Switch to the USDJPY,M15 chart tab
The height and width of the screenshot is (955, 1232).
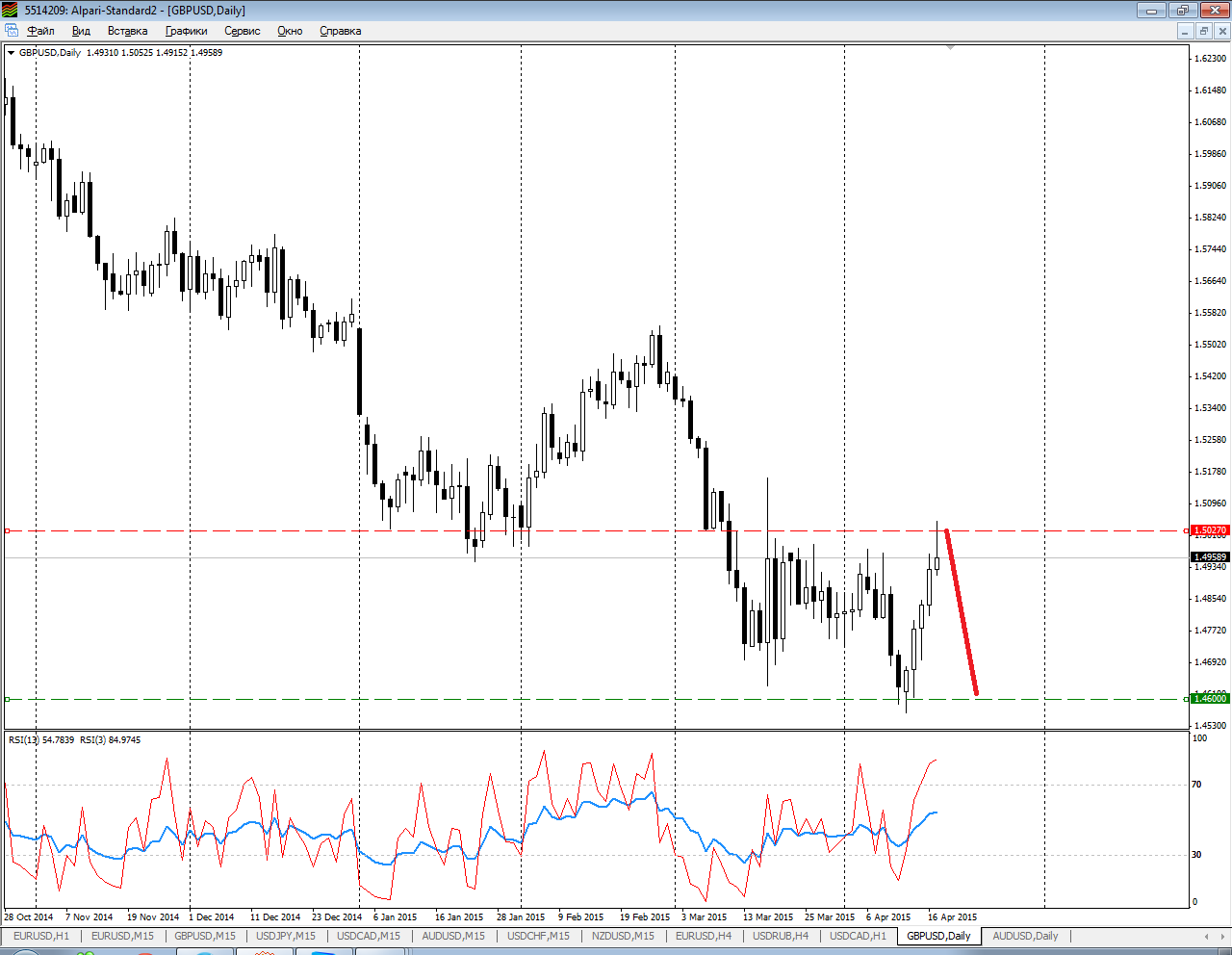tap(286, 936)
